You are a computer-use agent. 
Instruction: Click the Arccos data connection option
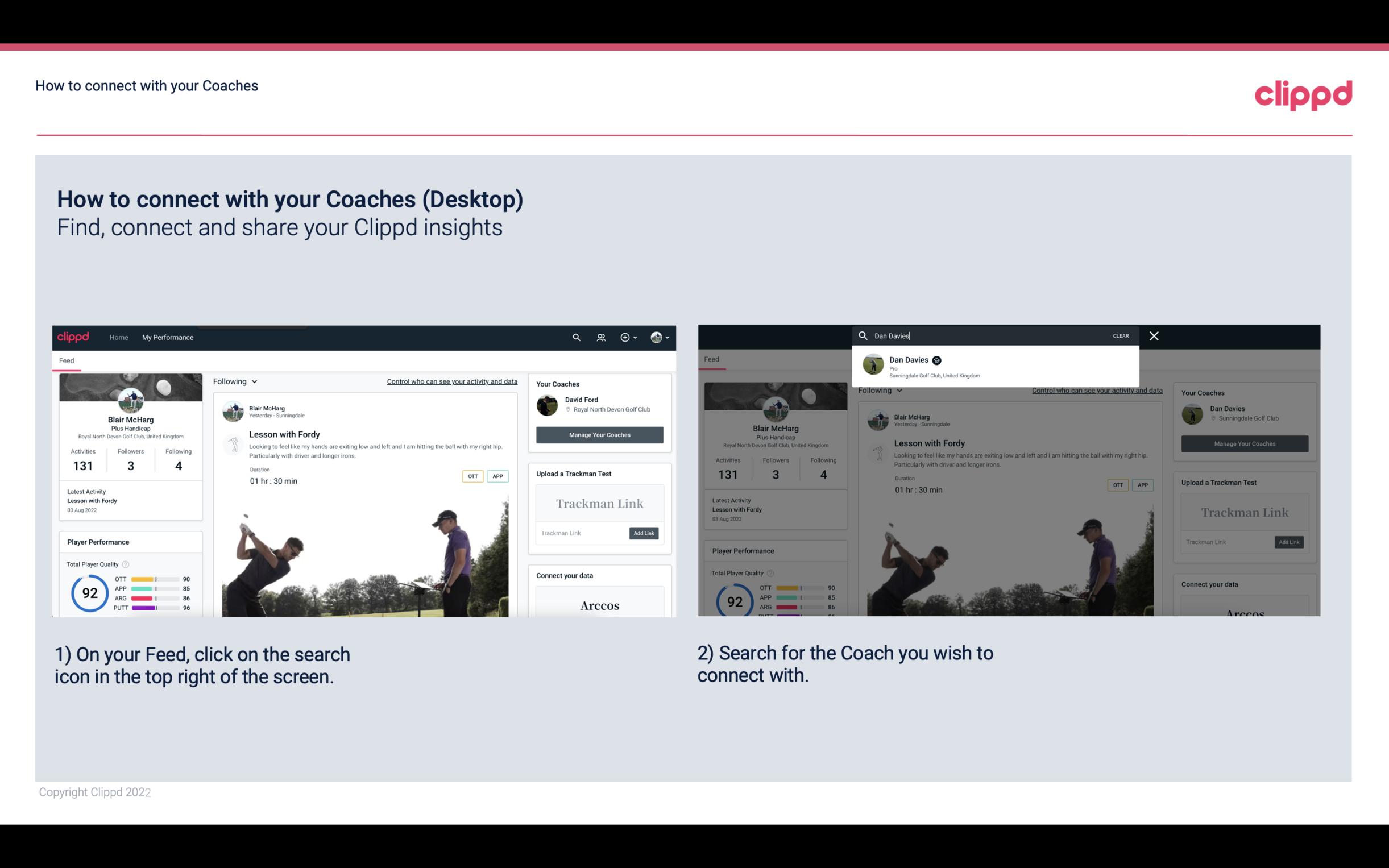point(599,605)
